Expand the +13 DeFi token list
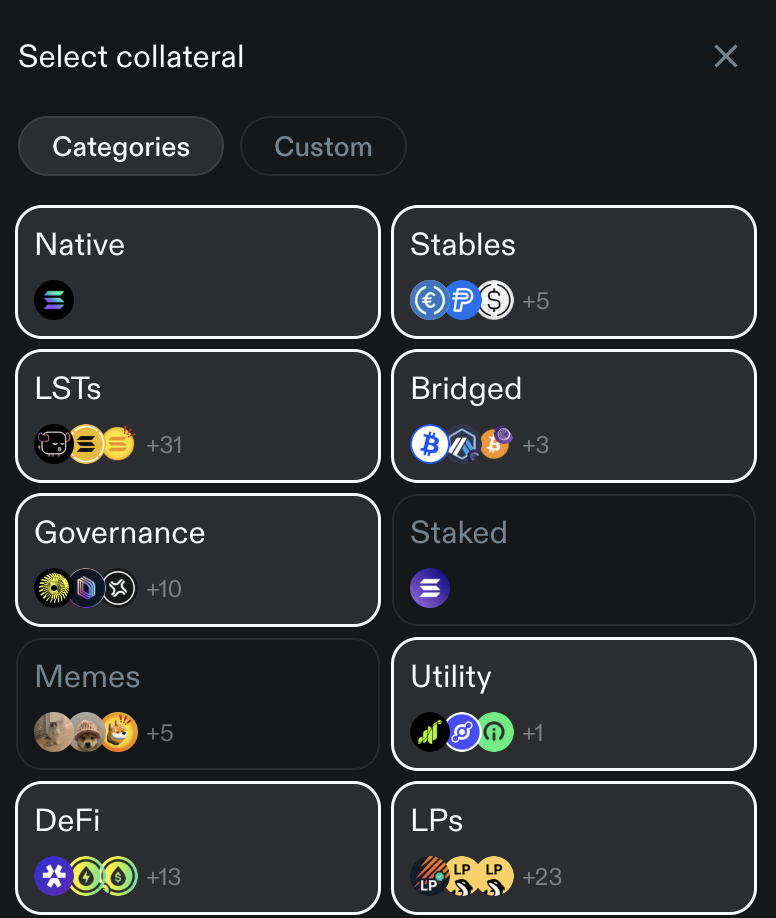The height and width of the screenshot is (918, 776). click(164, 876)
